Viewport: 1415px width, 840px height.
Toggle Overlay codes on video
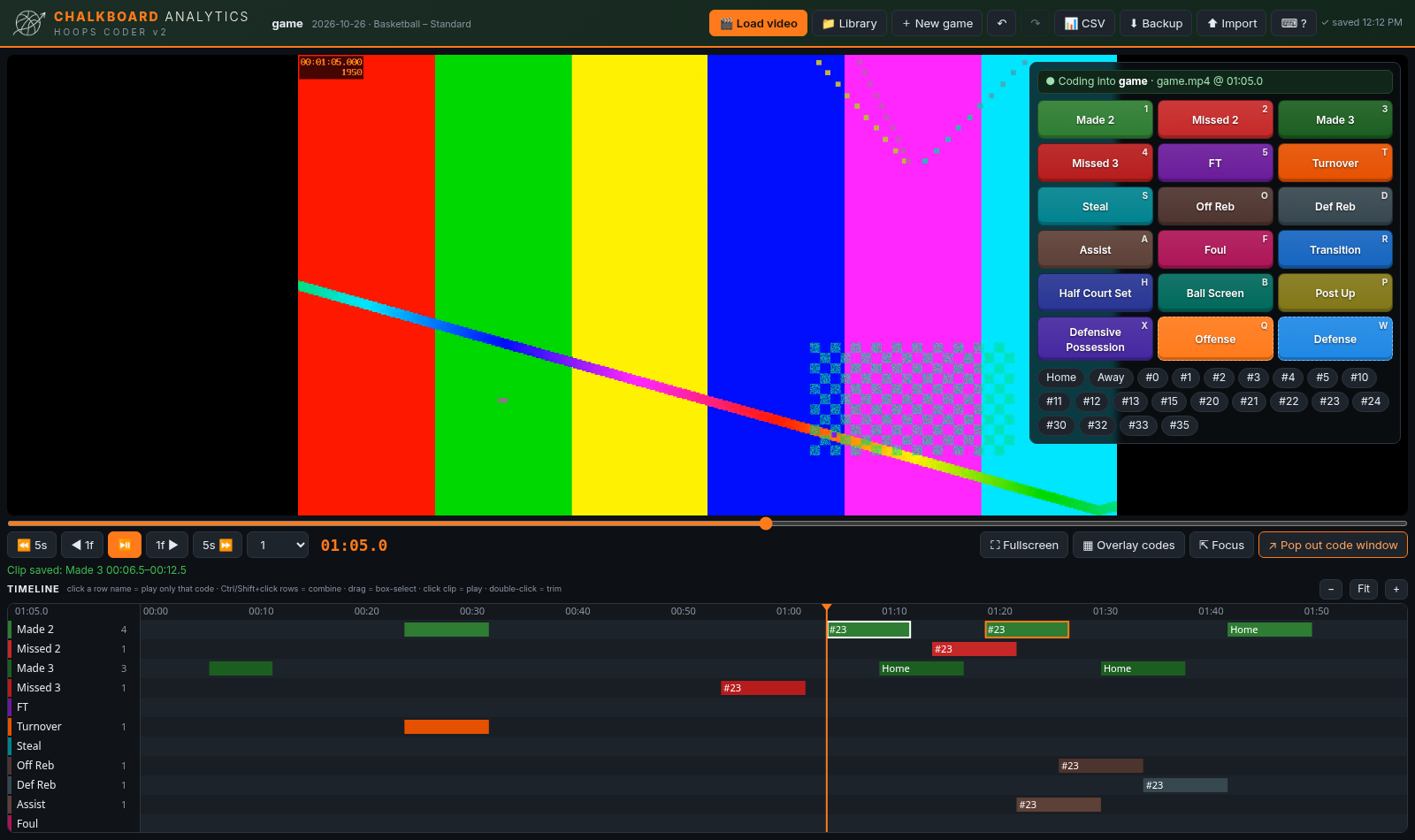pyautogui.click(x=1128, y=545)
